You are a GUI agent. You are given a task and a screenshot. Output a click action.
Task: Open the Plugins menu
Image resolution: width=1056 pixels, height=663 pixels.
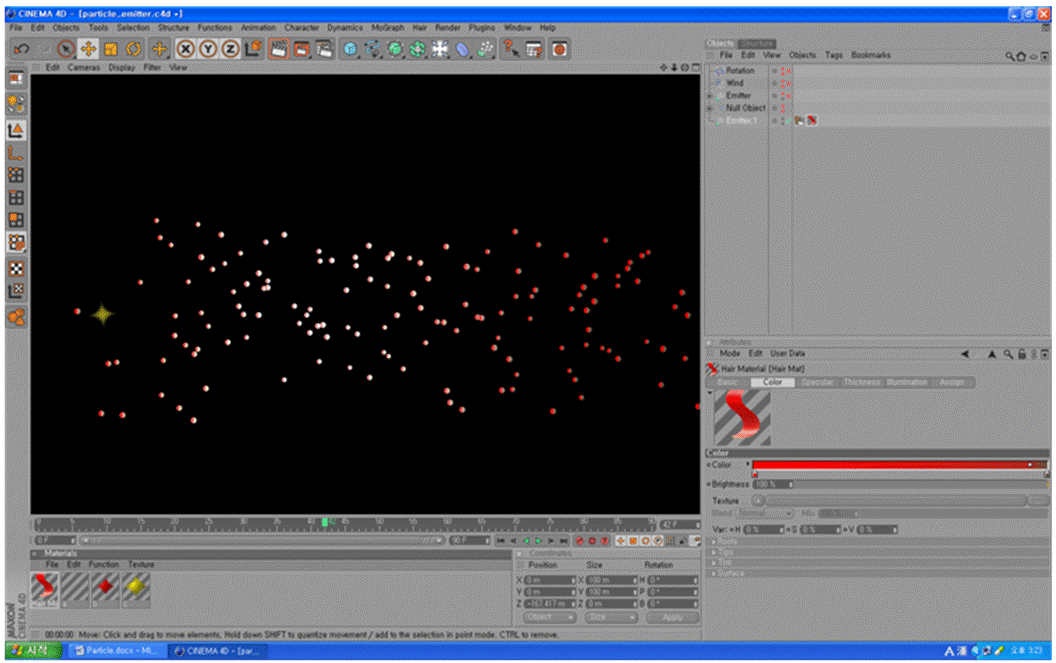pos(482,28)
